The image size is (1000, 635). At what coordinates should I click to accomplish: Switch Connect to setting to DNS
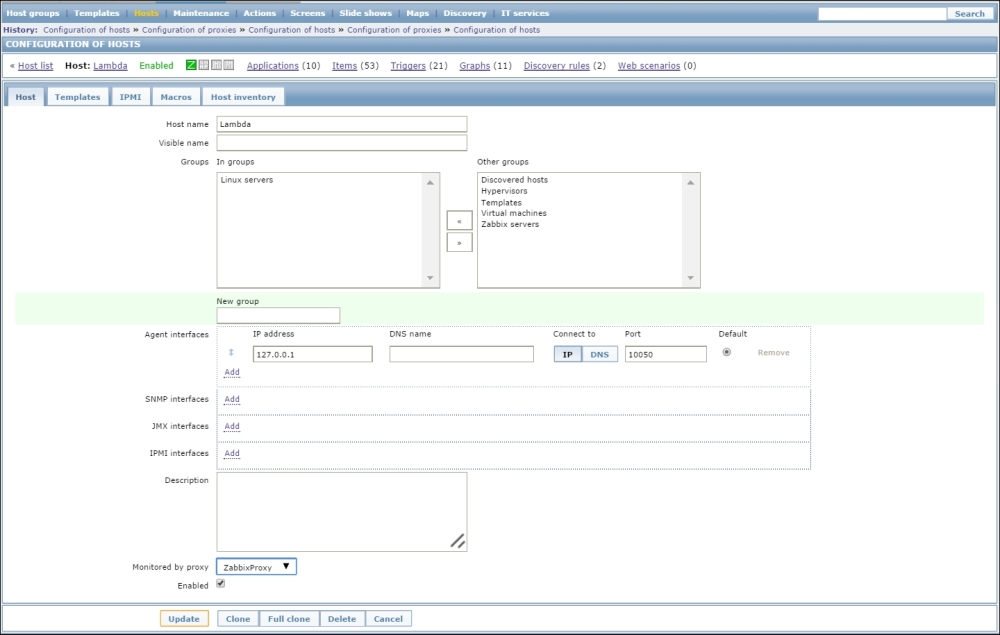[599, 354]
